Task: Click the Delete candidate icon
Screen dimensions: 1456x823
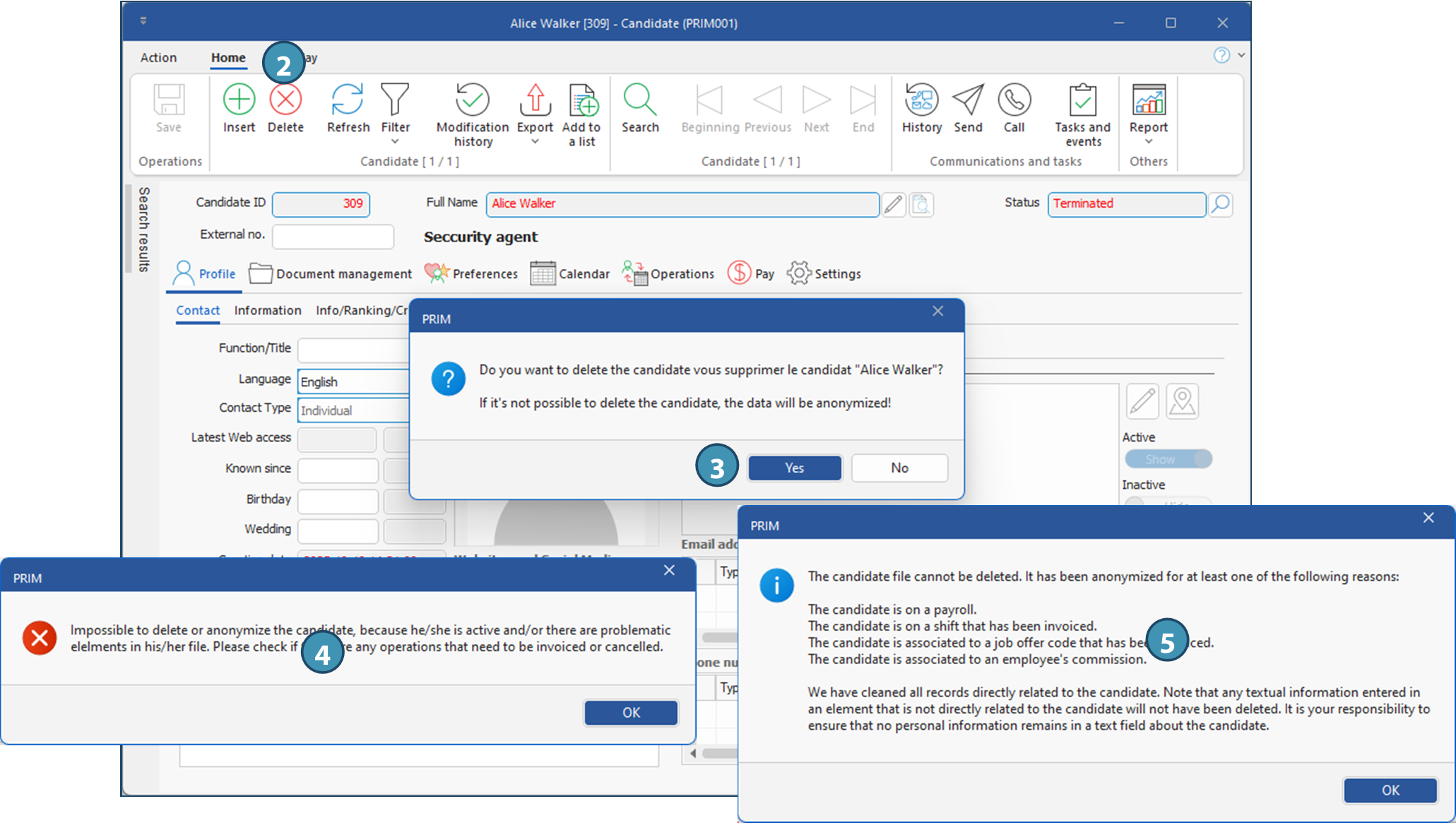Action: (285, 100)
